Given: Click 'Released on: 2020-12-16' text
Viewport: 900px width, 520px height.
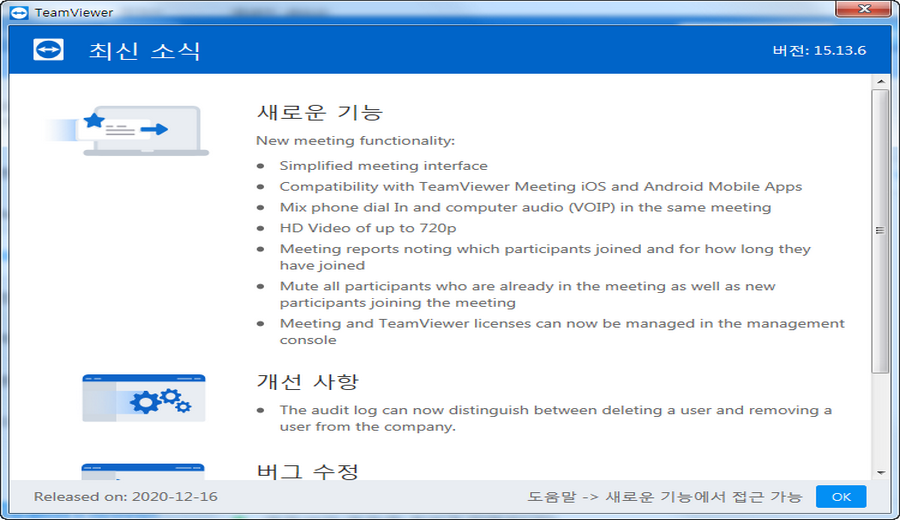Looking at the screenshot, I should pos(126,496).
